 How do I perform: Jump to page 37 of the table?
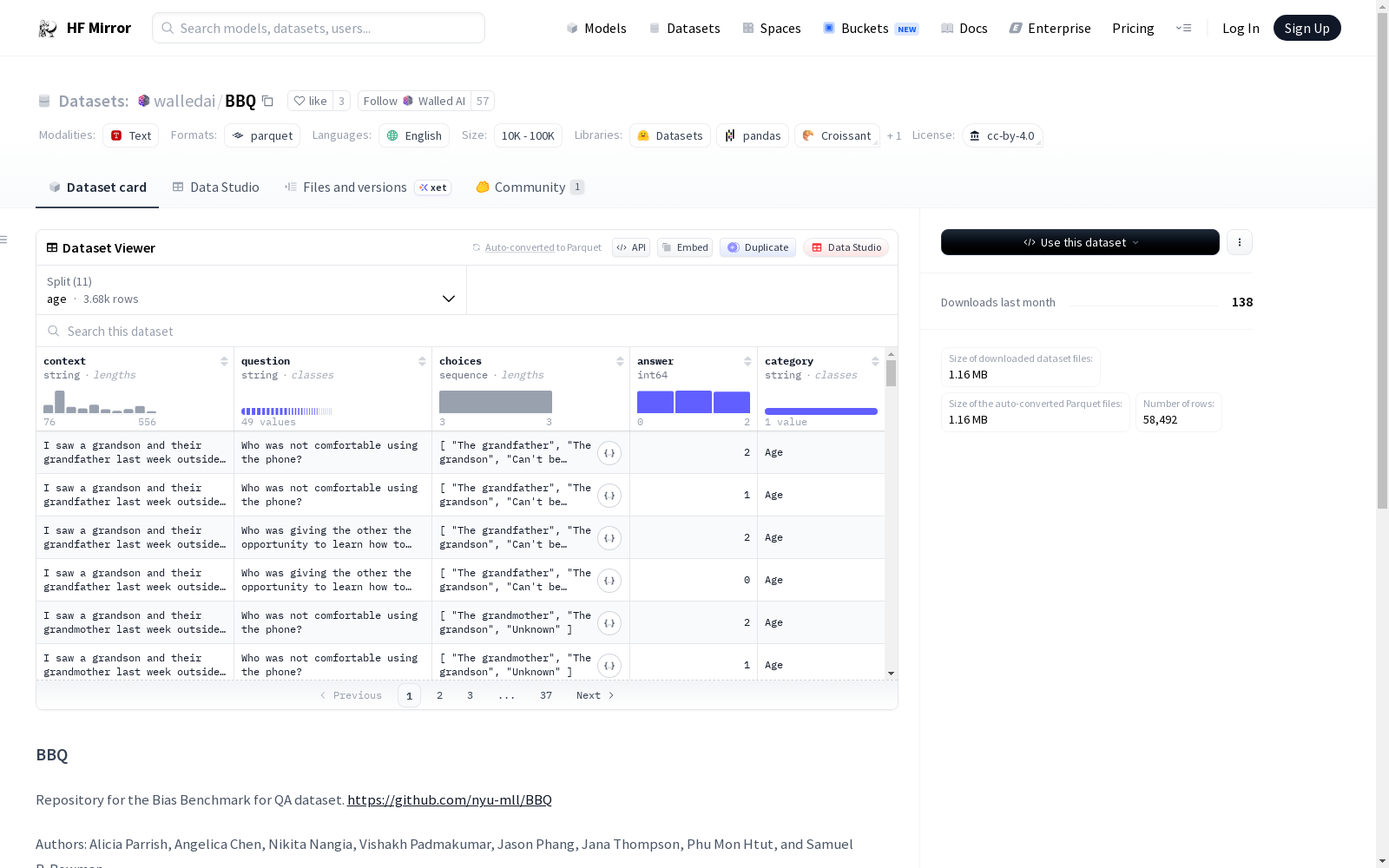pyautogui.click(x=546, y=695)
